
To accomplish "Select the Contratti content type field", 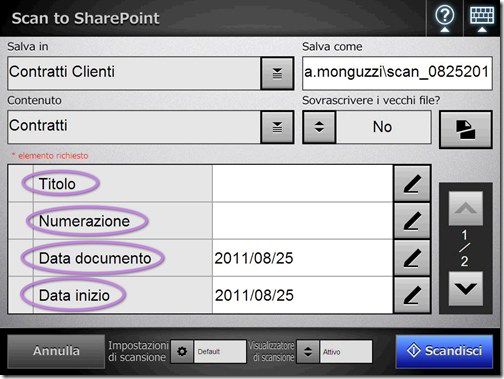I will 134,127.
